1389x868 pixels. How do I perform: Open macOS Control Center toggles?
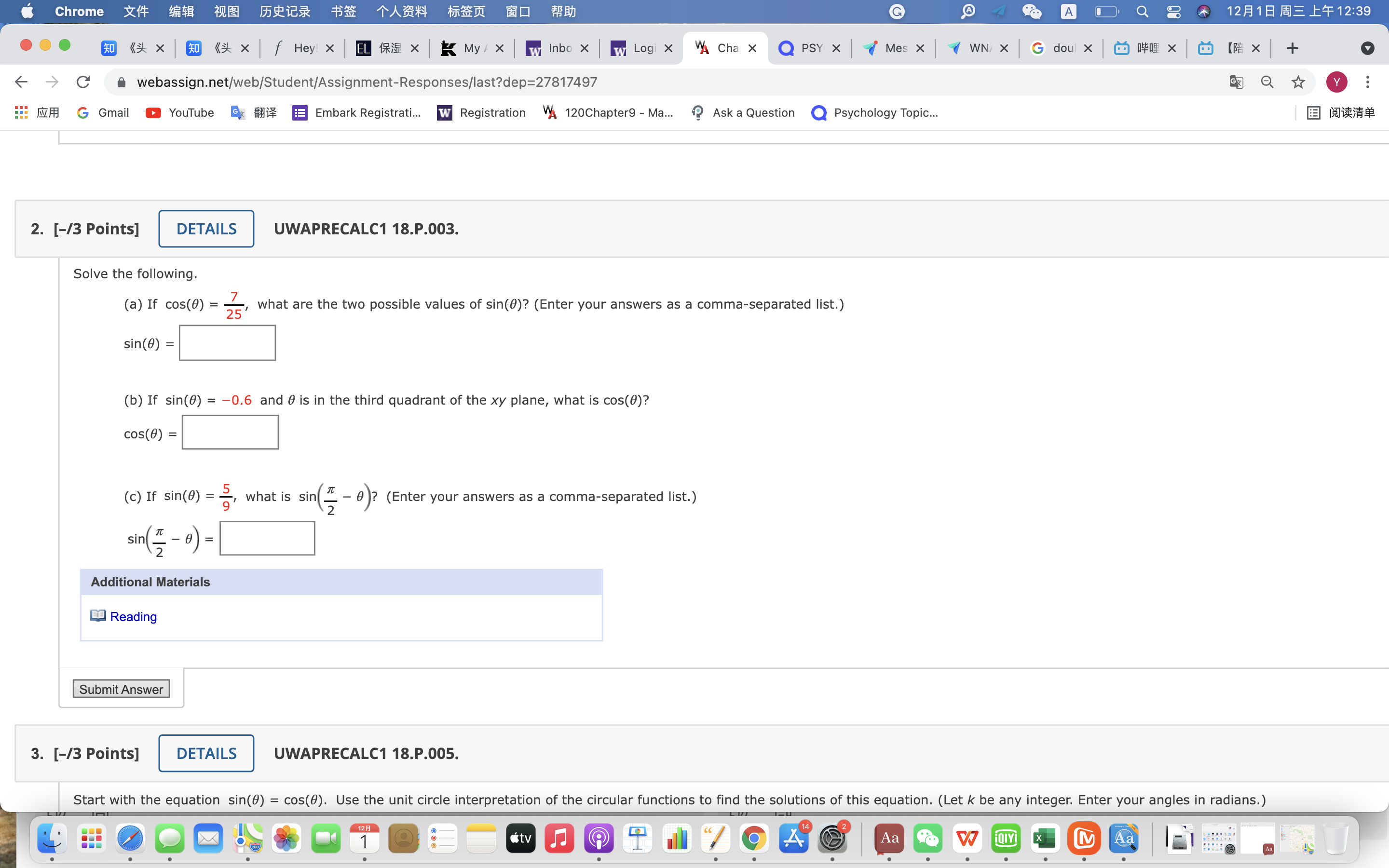(1173, 12)
